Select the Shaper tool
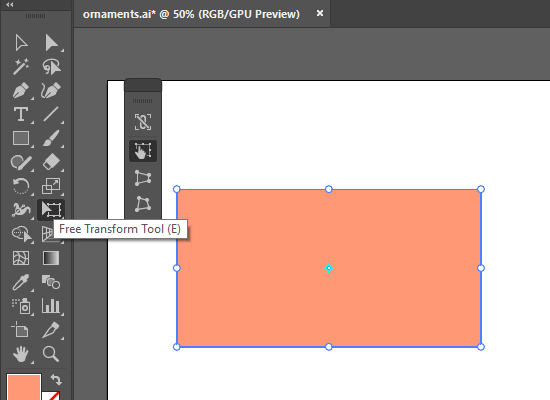 [x=21, y=162]
